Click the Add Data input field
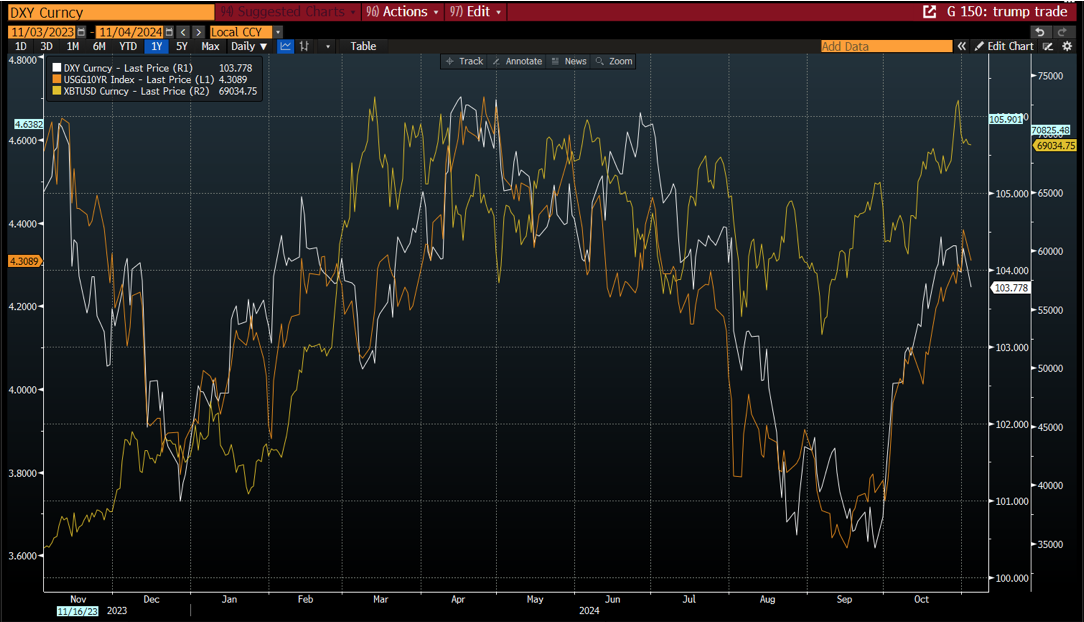The image size is (1084, 622). (x=884, y=46)
